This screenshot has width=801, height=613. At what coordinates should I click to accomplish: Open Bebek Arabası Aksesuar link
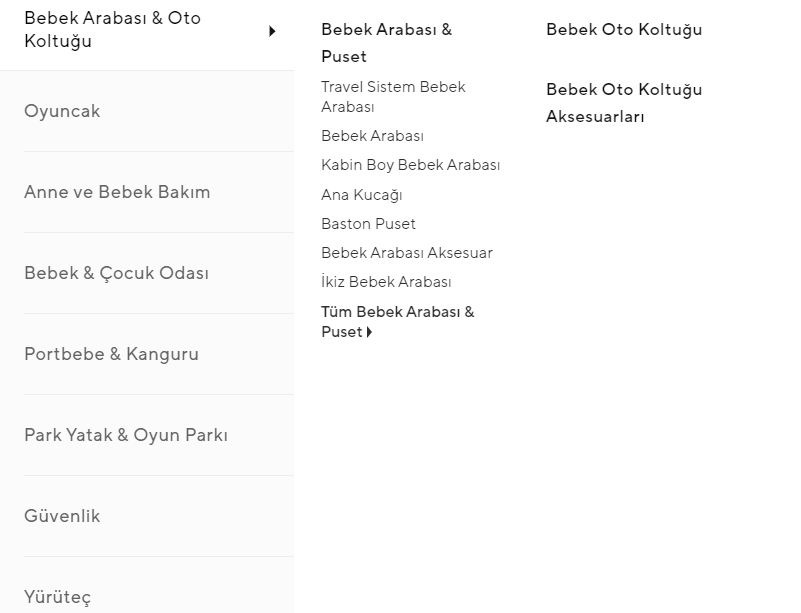(406, 253)
